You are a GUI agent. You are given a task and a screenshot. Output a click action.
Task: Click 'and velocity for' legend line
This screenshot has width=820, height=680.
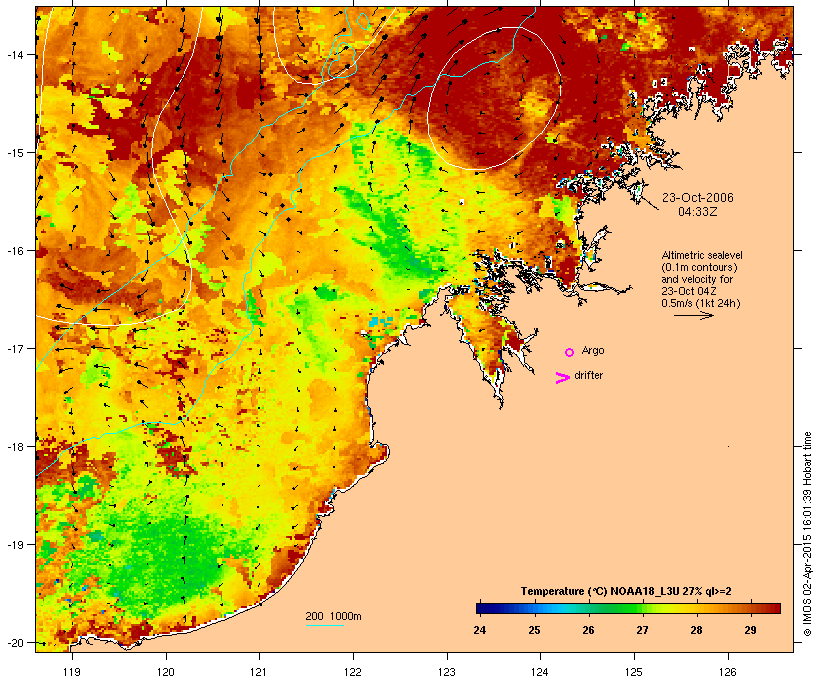tap(697, 279)
